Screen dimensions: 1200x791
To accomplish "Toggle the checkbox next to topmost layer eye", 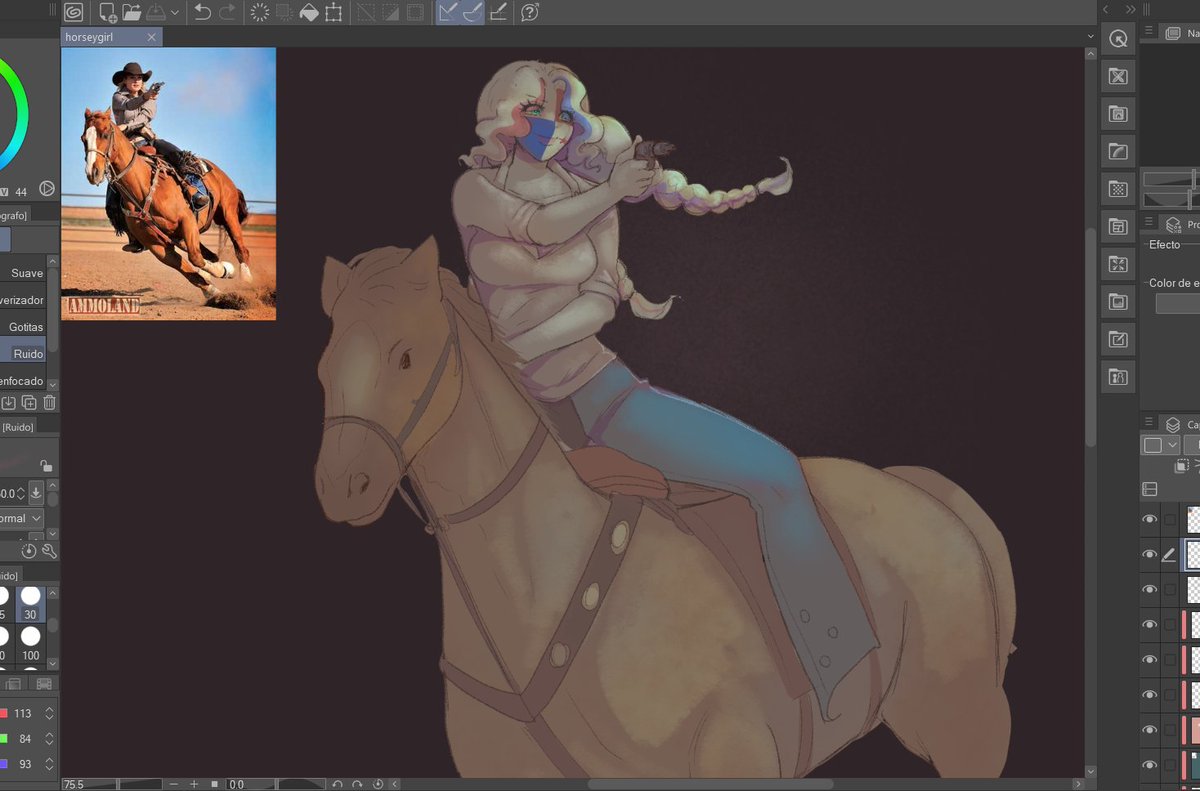I will 1169,519.
